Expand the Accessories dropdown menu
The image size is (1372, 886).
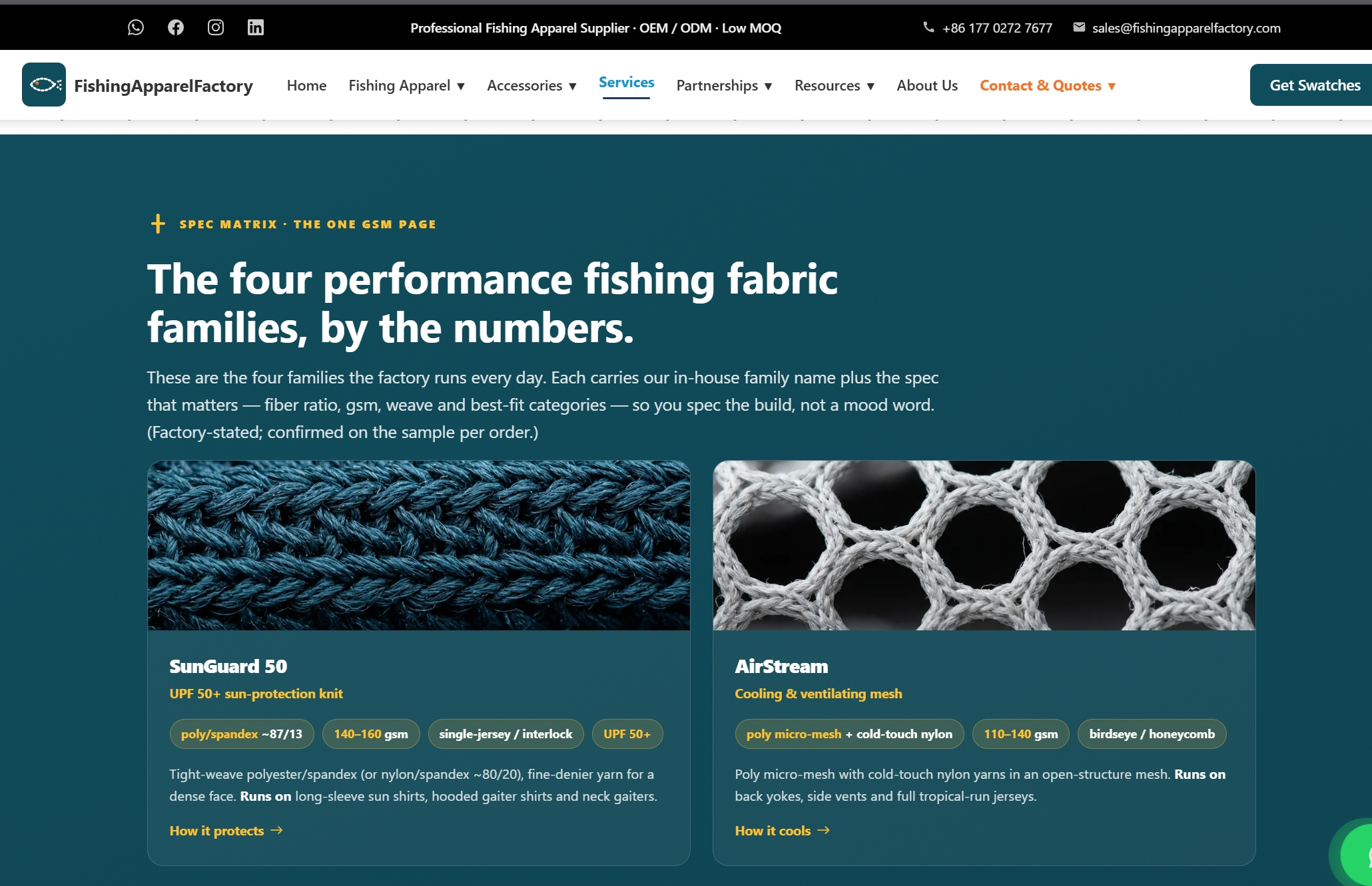point(532,85)
